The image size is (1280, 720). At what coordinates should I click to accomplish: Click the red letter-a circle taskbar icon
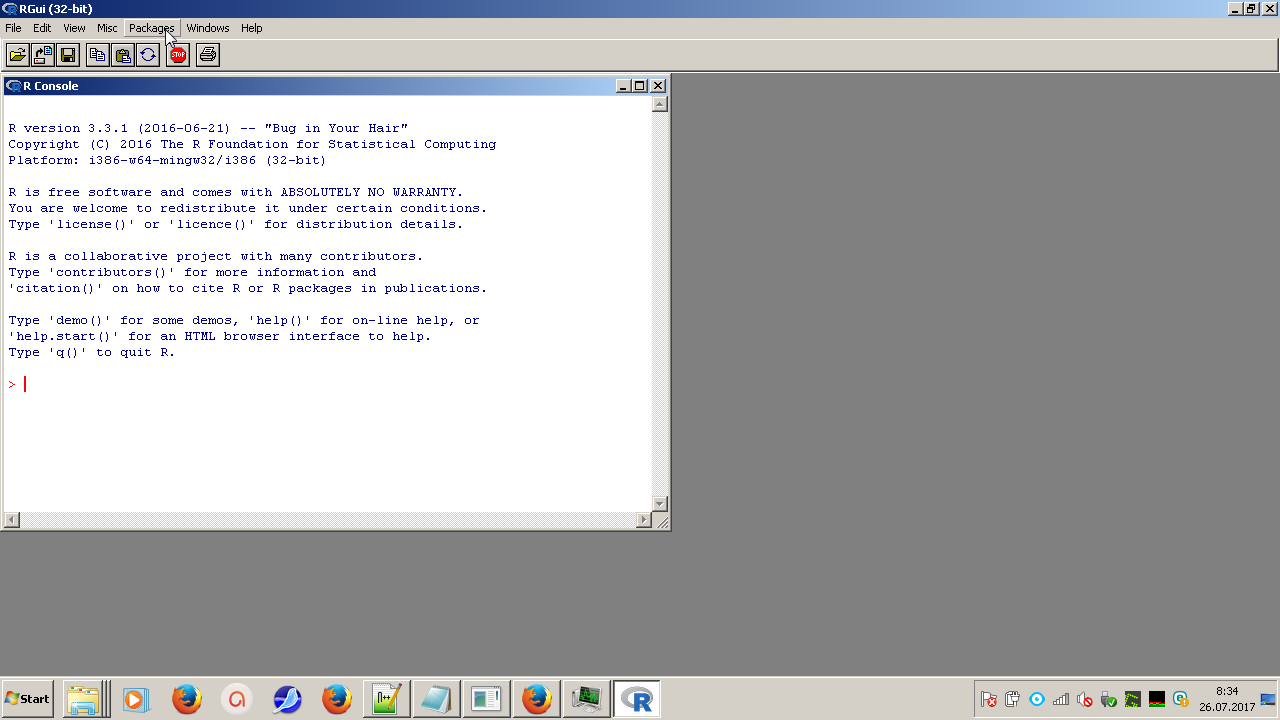(x=237, y=699)
